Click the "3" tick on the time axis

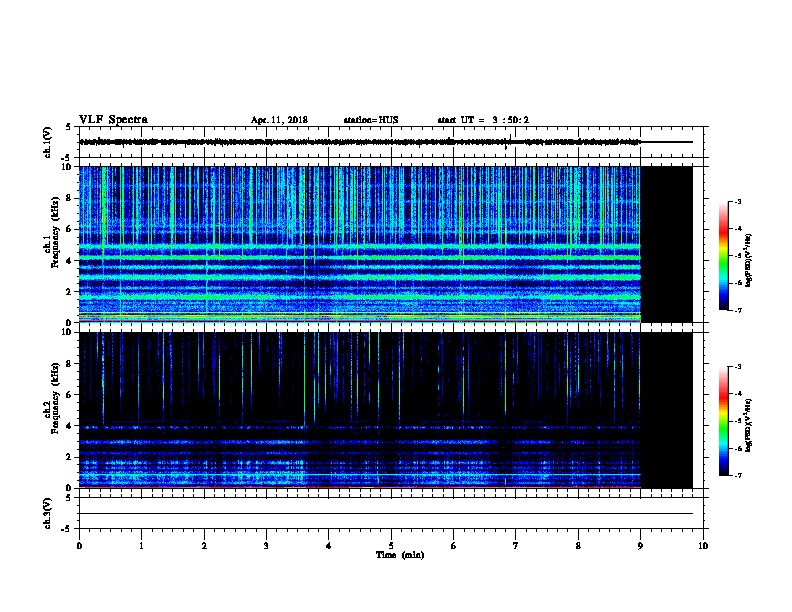[266, 546]
